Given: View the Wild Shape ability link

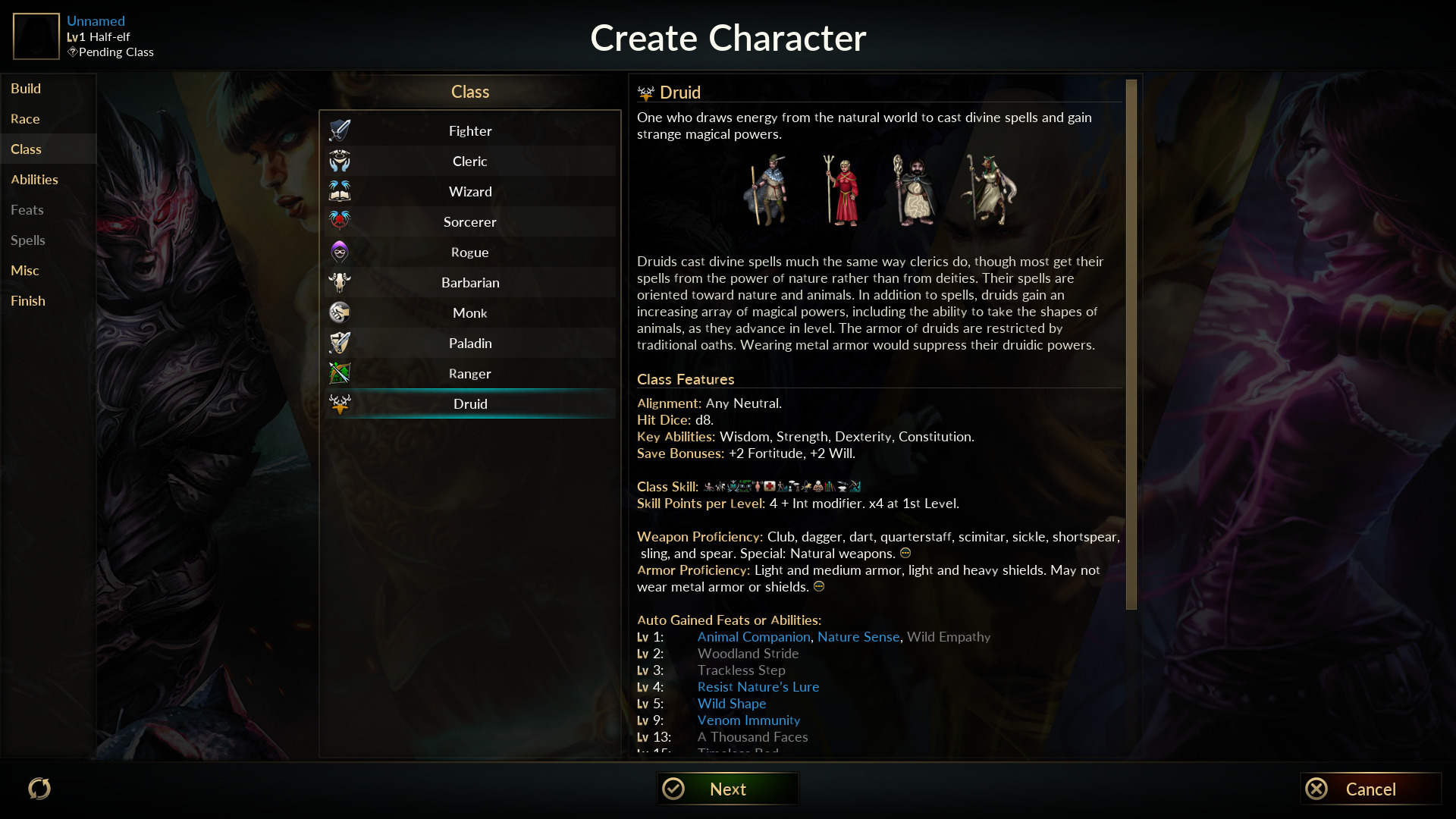Looking at the screenshot, I should tap(732, 704).
